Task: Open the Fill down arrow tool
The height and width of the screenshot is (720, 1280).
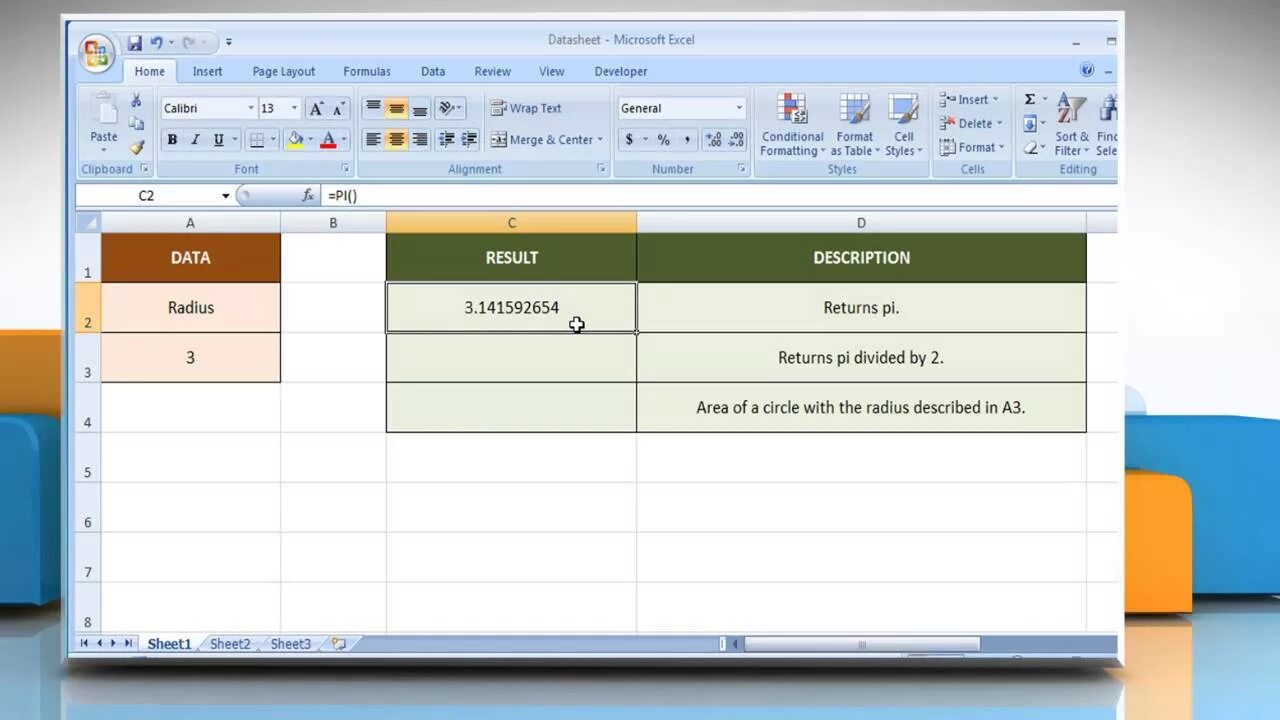Action: pyautogui.click(x=1029, y=124)
